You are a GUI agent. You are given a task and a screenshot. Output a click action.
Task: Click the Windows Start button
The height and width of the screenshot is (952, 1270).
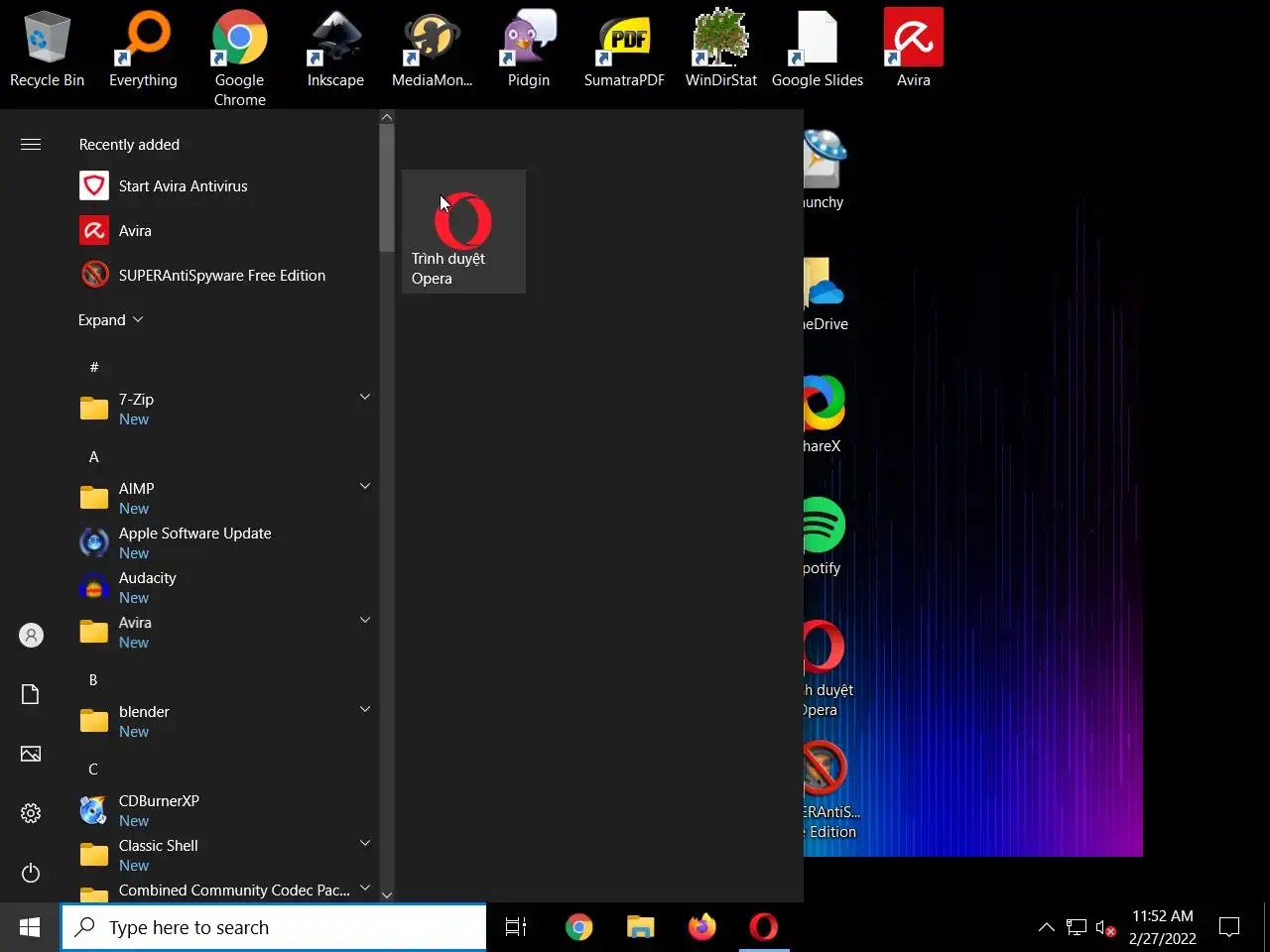tap(30, 927)
